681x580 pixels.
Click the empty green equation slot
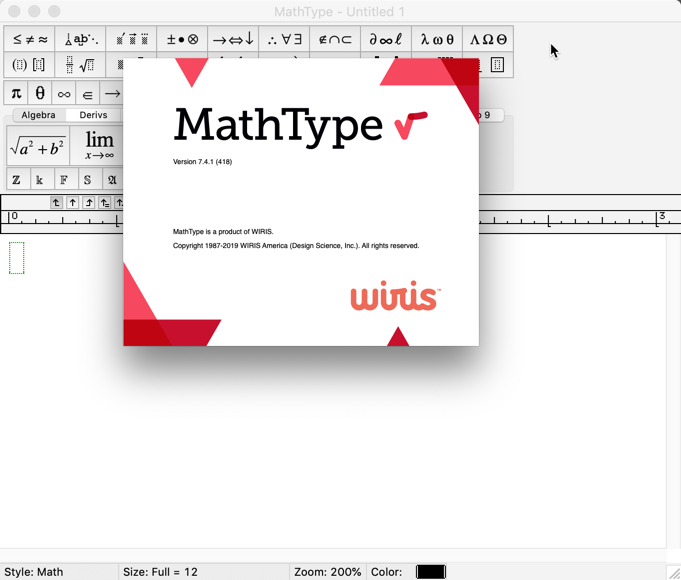(x=17, y=258)
